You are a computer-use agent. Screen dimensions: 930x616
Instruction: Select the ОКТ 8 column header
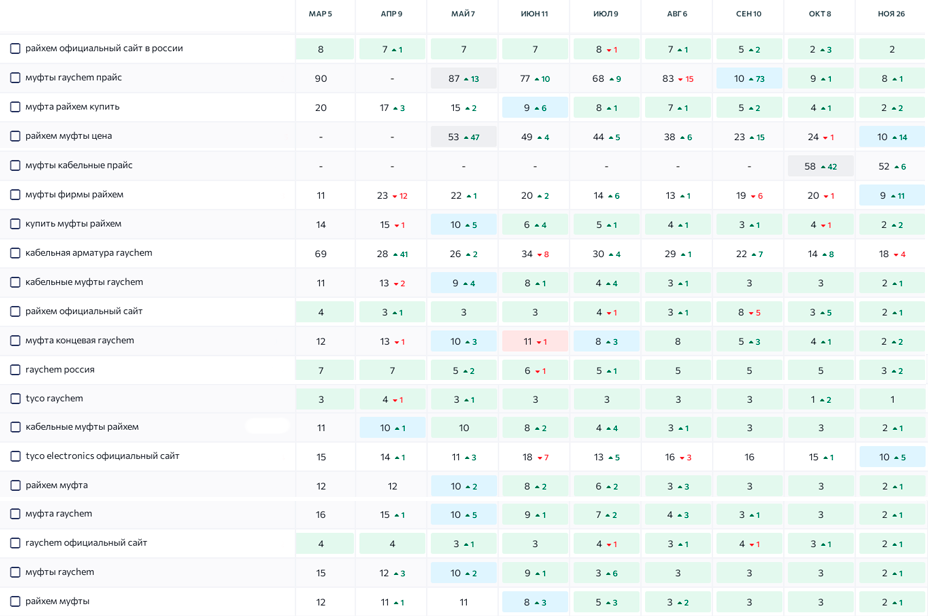coord(820,14)
